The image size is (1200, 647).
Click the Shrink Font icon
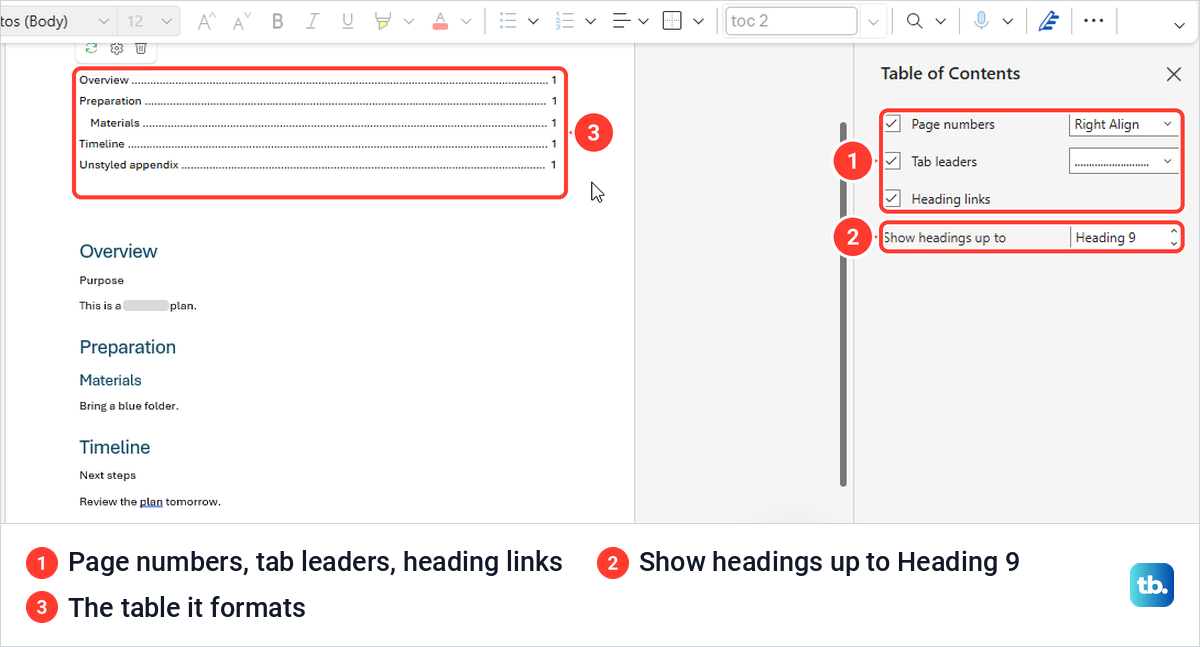(x=241, y=21)
